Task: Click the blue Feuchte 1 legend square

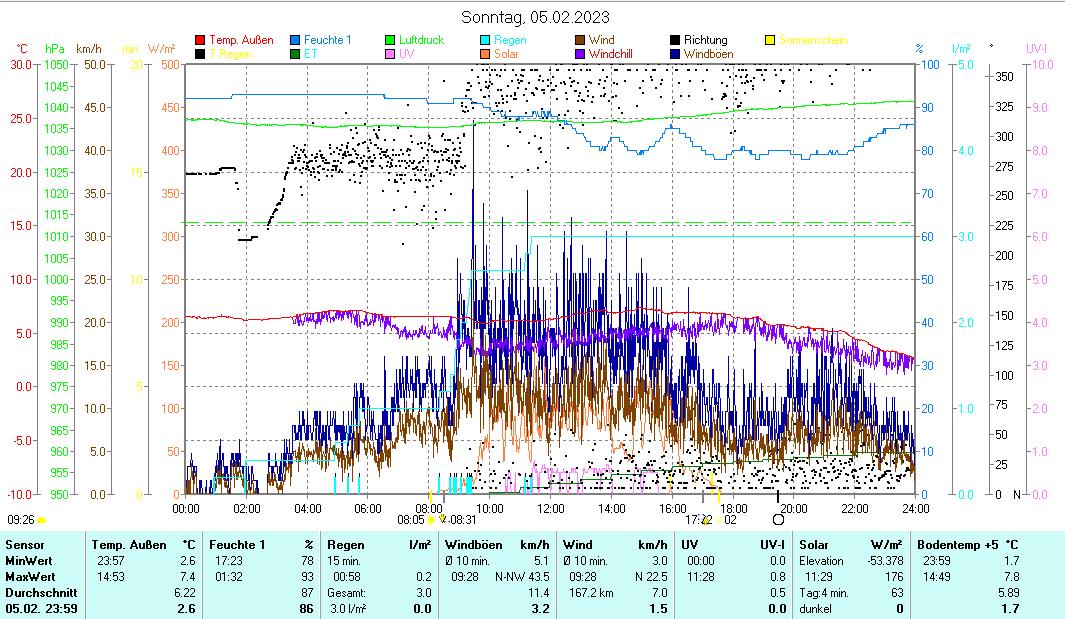Action: tap(295, 41)
